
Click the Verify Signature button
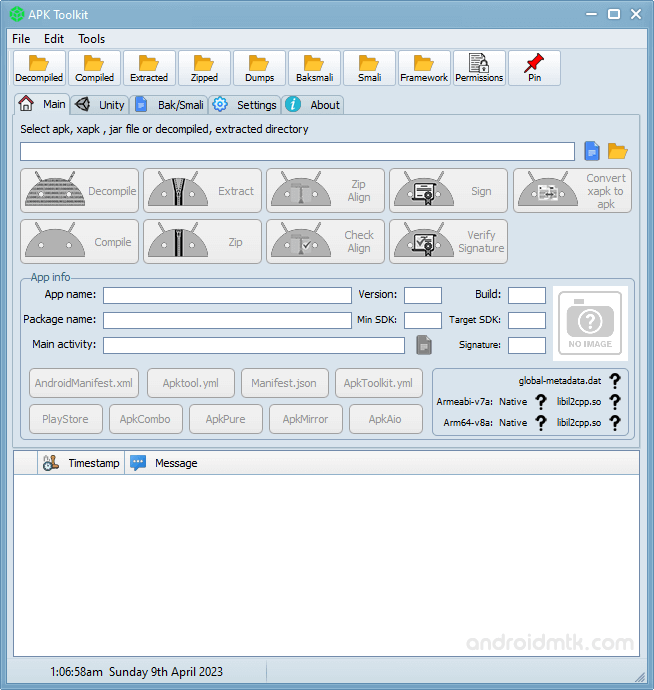(x=447, y=242)
